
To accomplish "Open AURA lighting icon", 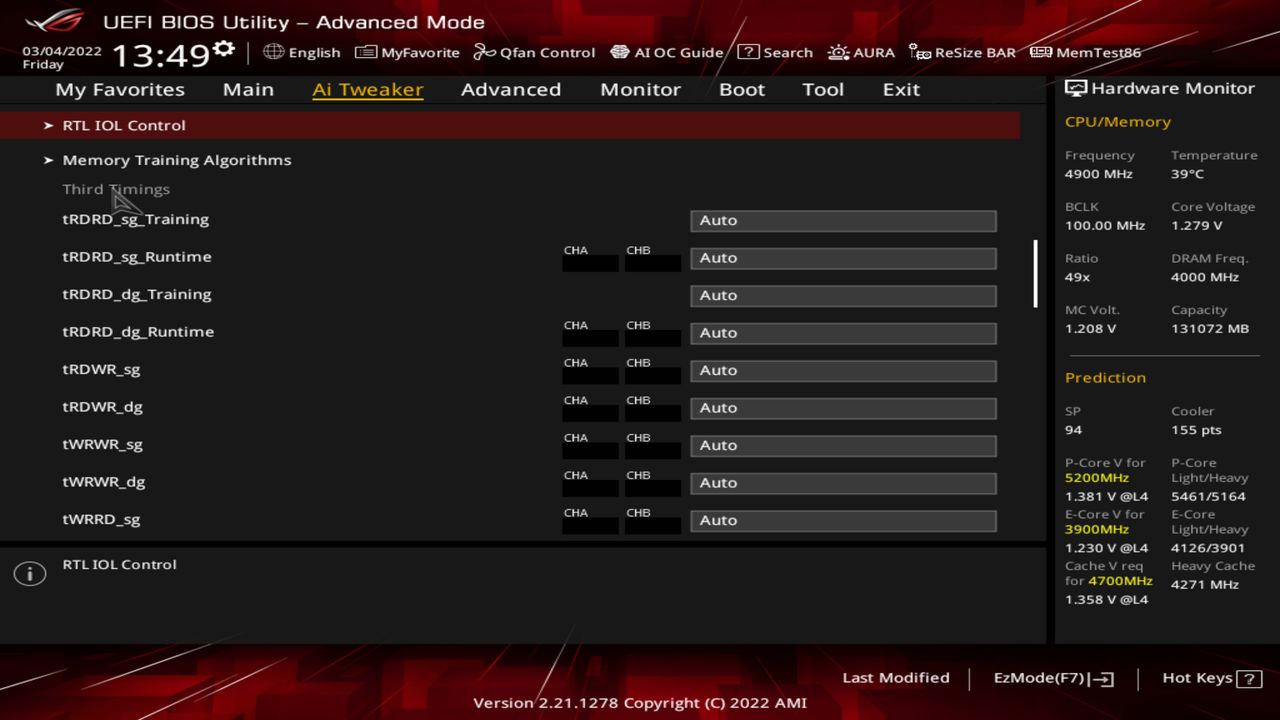I will tap(838, 52).
